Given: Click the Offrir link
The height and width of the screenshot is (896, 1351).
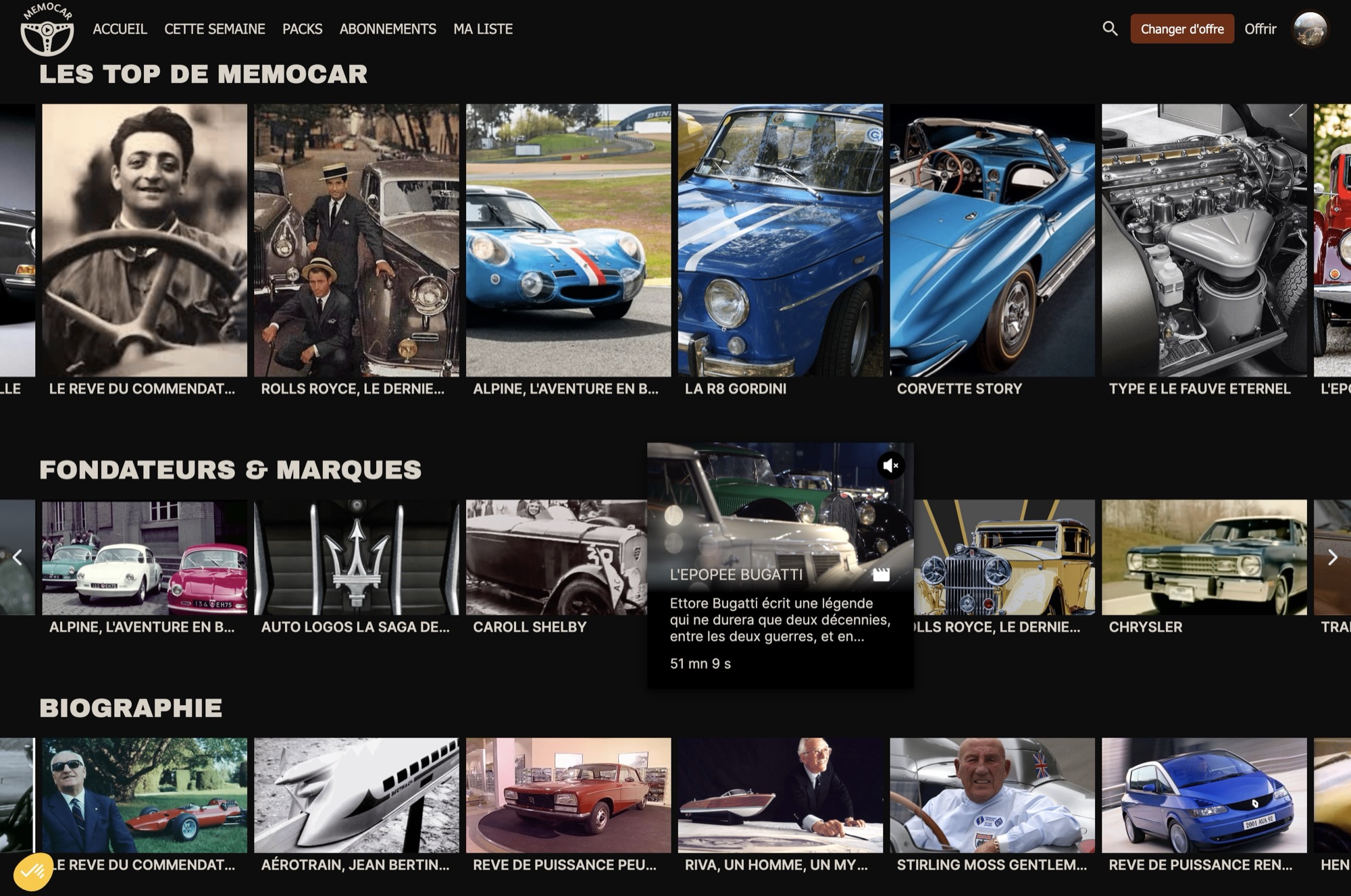Looking at the screenshot, I should coord(1260,29).
